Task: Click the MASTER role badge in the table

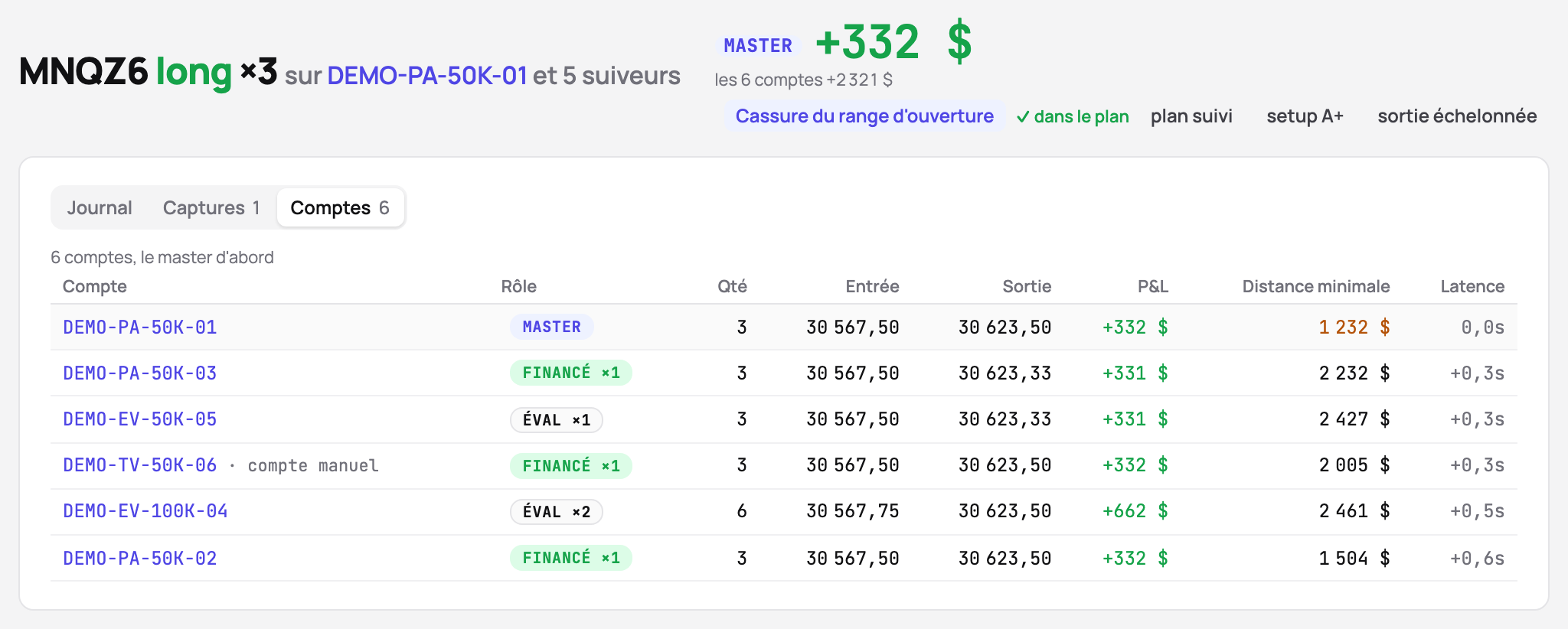Action: [x=552, y=327]
